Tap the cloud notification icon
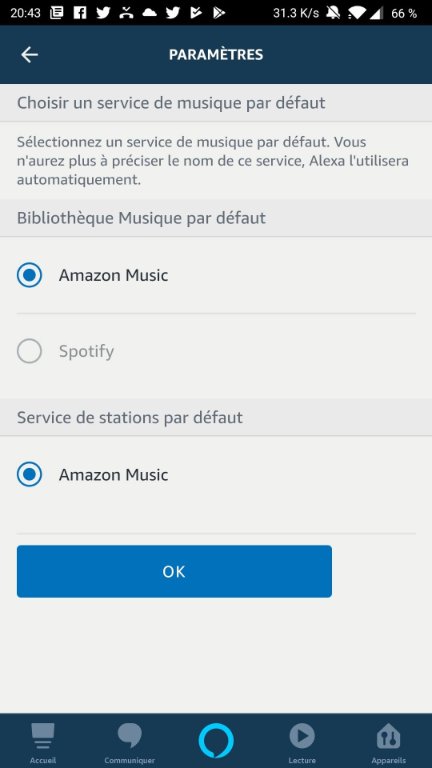The image size is (432, 768). click(x=149, y=13)
